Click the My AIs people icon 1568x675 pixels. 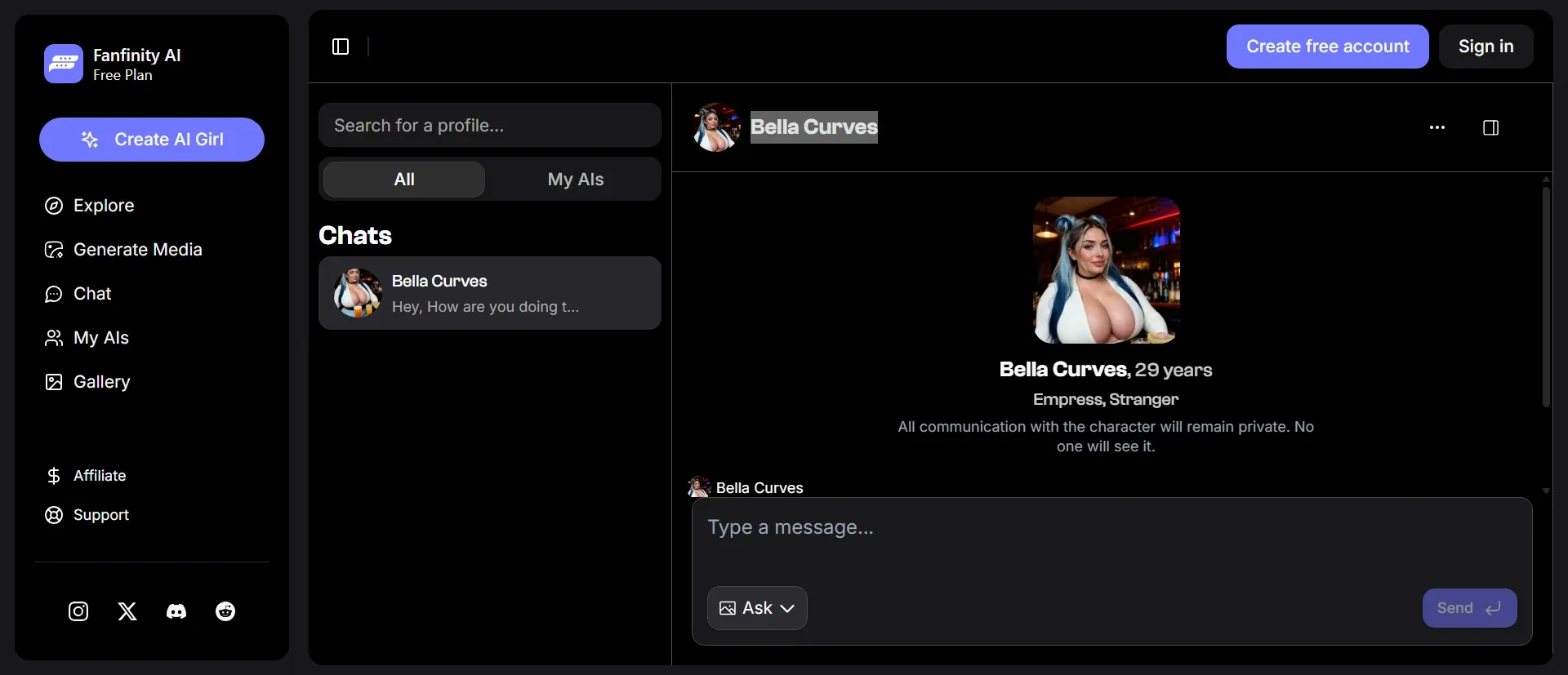click(54, 338)
